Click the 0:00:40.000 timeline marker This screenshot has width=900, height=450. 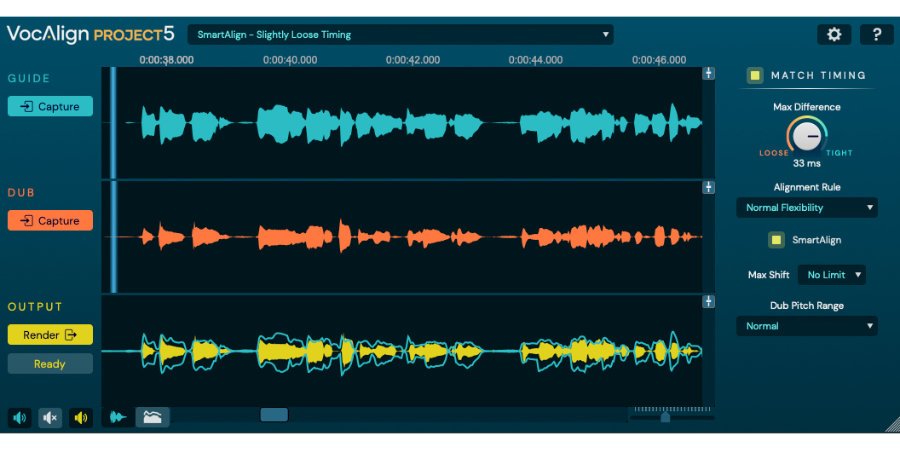(x=290, y=60)
